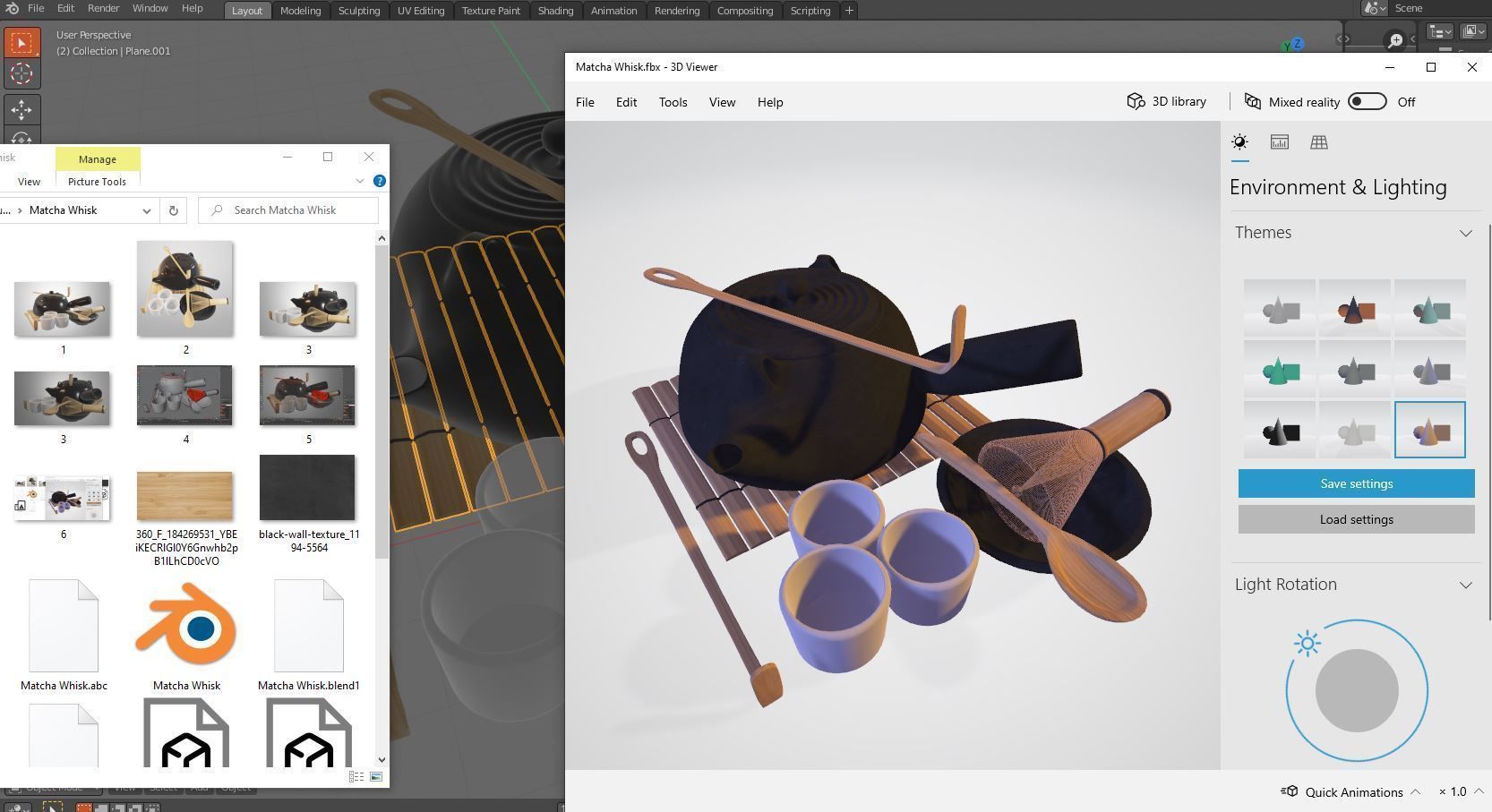1492x812 pixels.
Task: Click the Load settings button
Action: [x=1356, y=519]
